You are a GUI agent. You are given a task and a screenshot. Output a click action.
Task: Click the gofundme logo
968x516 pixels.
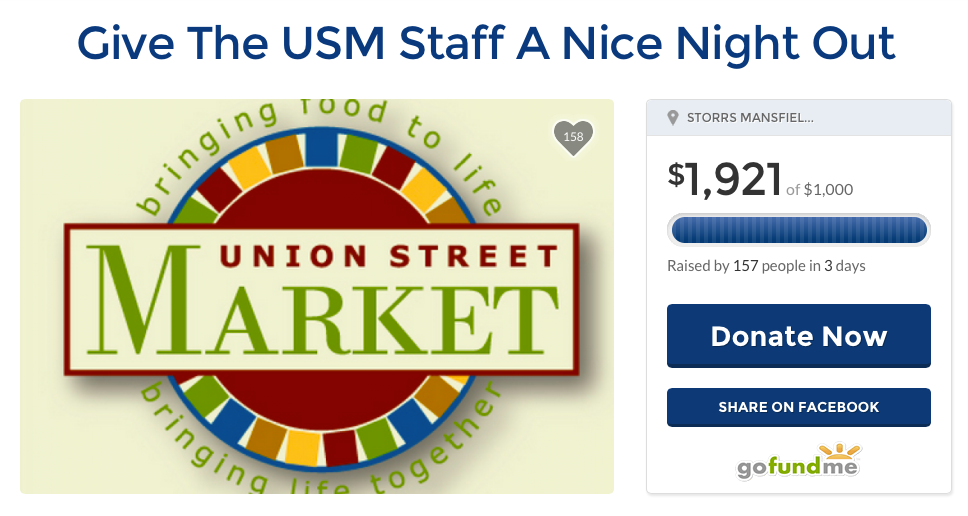tap(797, 467)
